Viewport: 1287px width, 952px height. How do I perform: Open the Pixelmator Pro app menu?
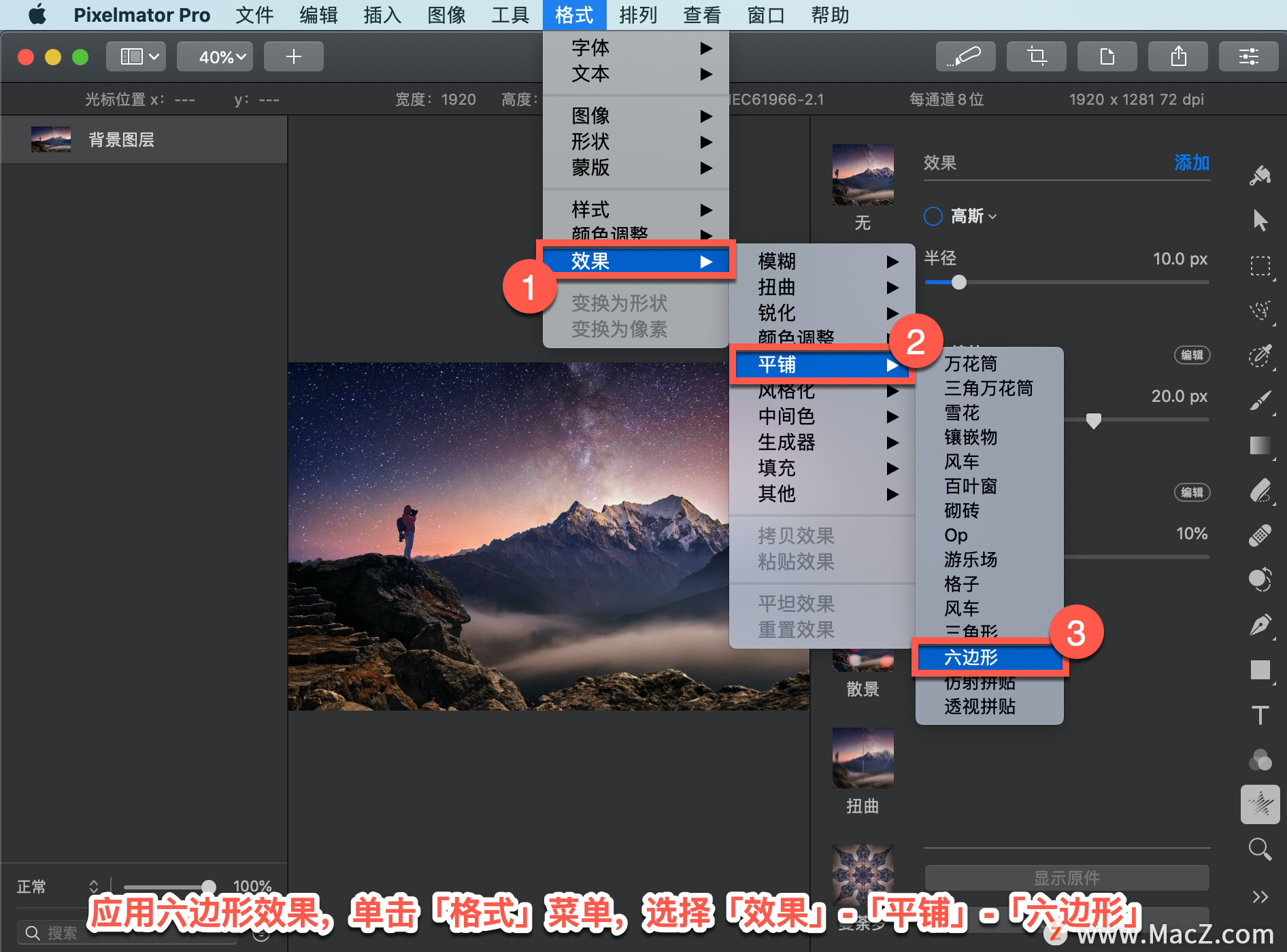pos(141,15)
